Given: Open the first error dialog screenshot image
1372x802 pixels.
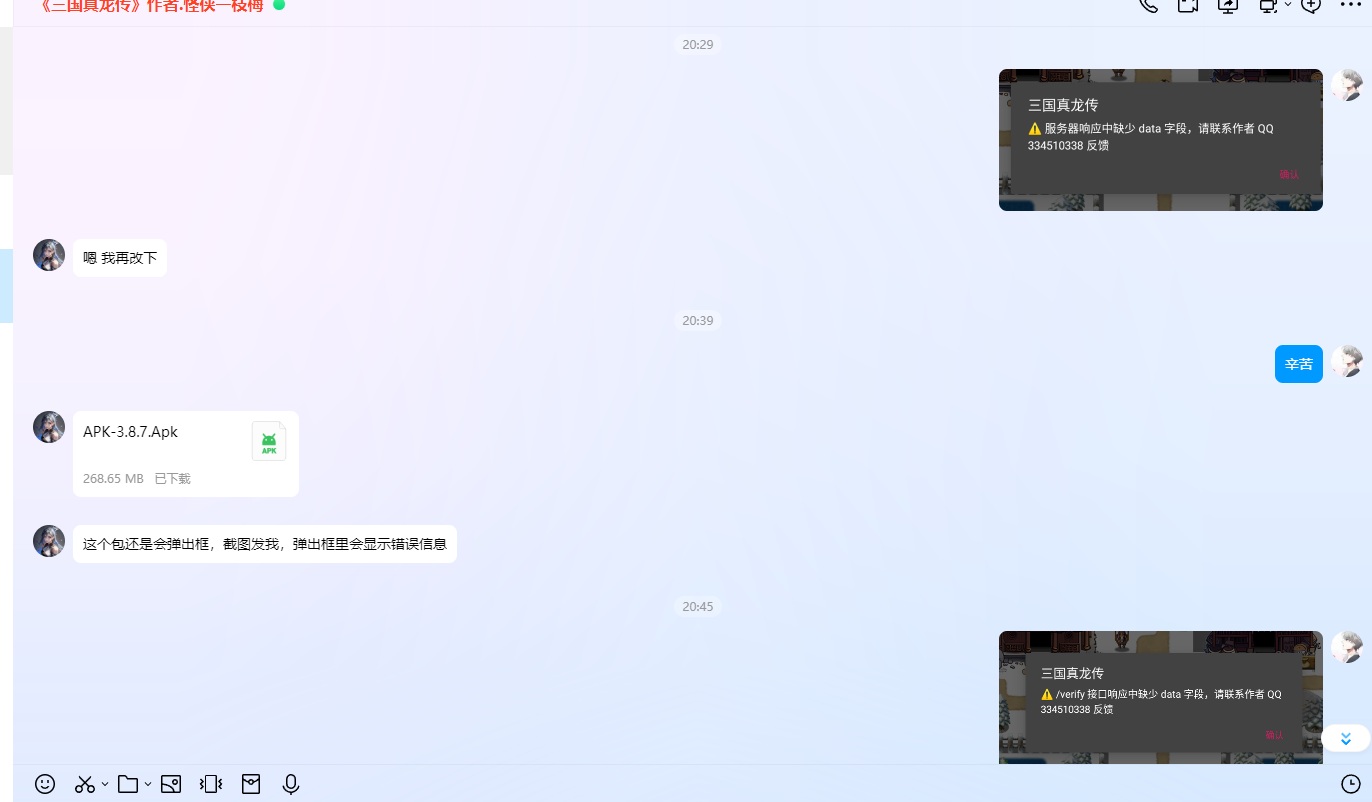Looking at the screenshot, I should [1161, 140].
